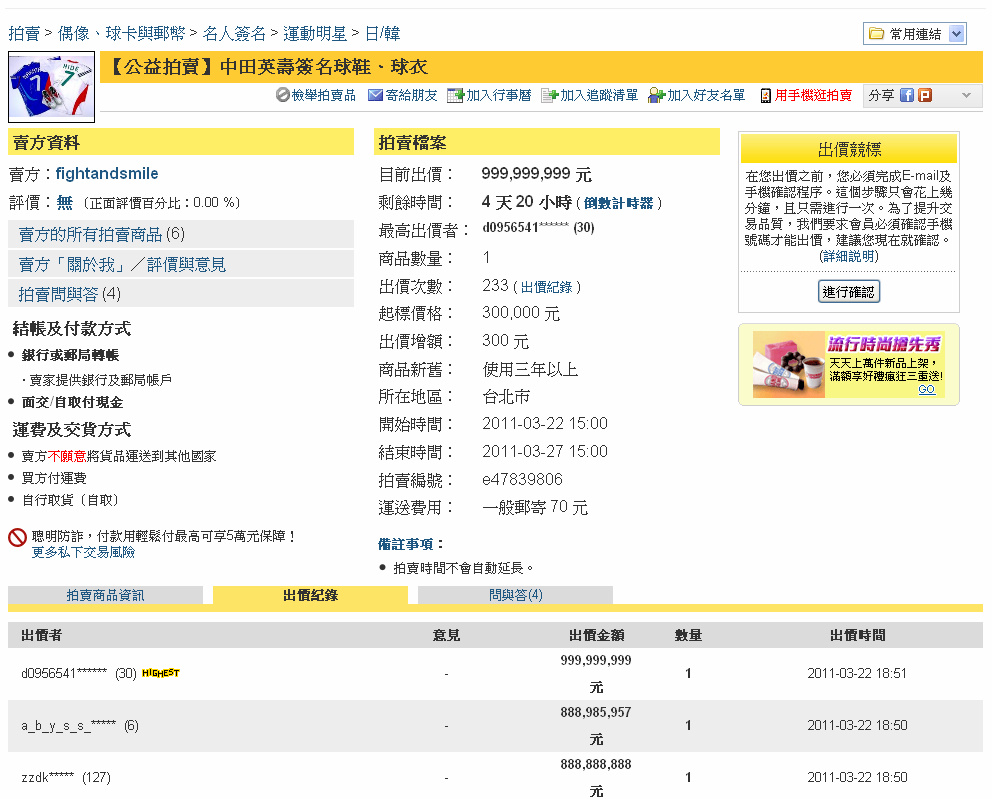The image size is (992, 799).
Task: Click the 888,985,957 bid amount
Action: (596, 712)
